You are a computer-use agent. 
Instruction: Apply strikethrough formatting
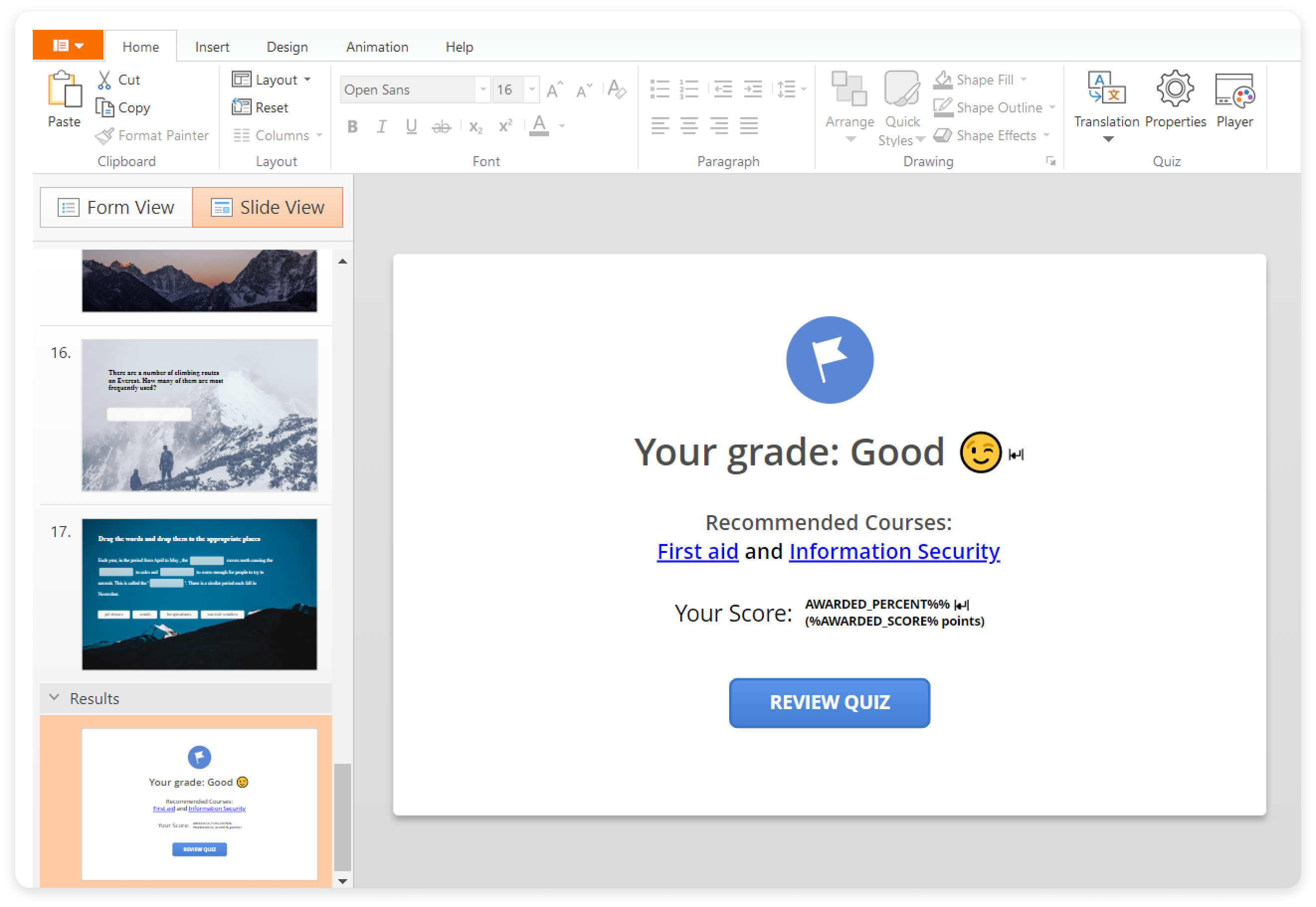point(441,126)
